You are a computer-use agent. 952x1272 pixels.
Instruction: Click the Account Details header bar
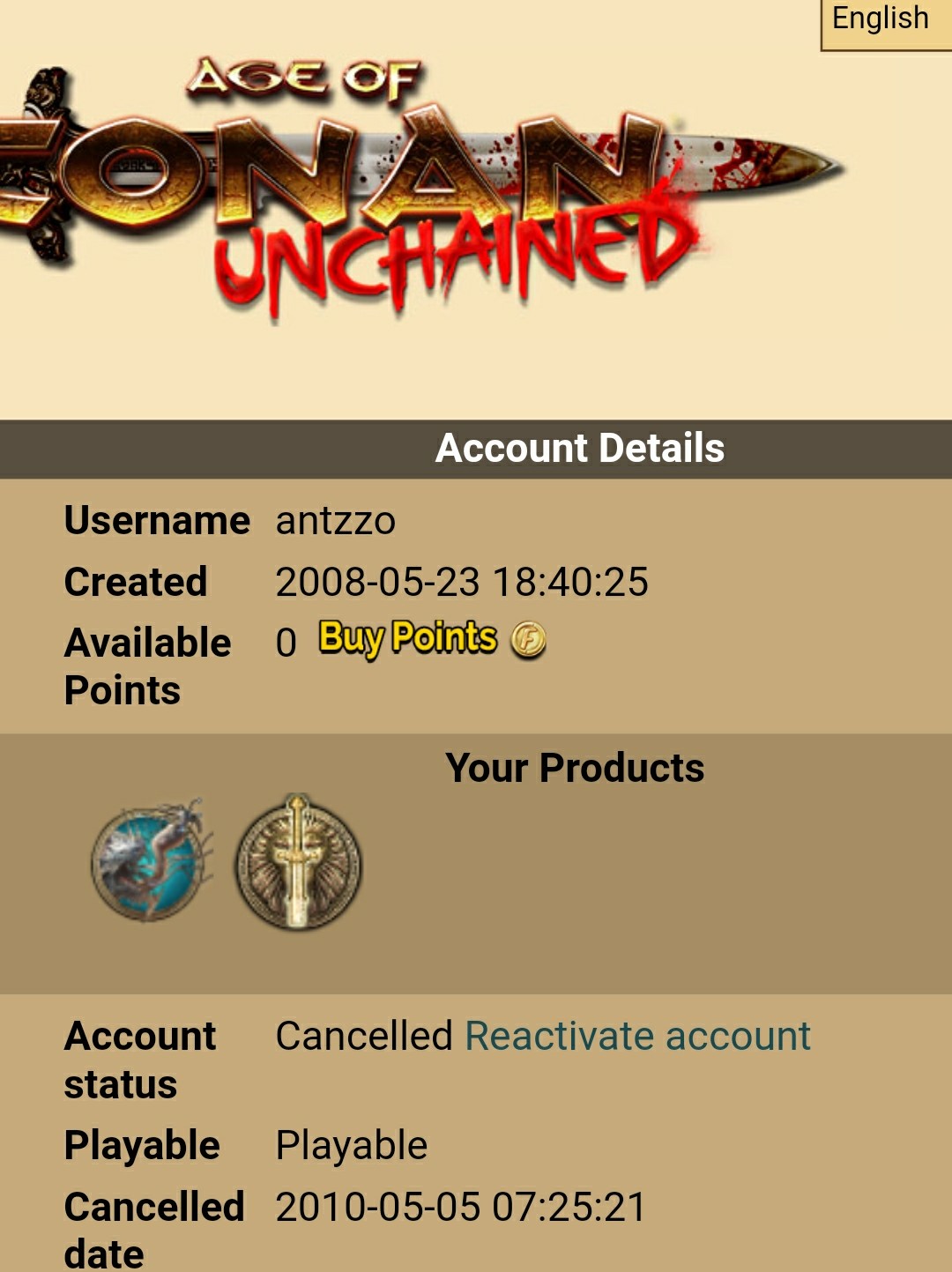tap(476, 449)
